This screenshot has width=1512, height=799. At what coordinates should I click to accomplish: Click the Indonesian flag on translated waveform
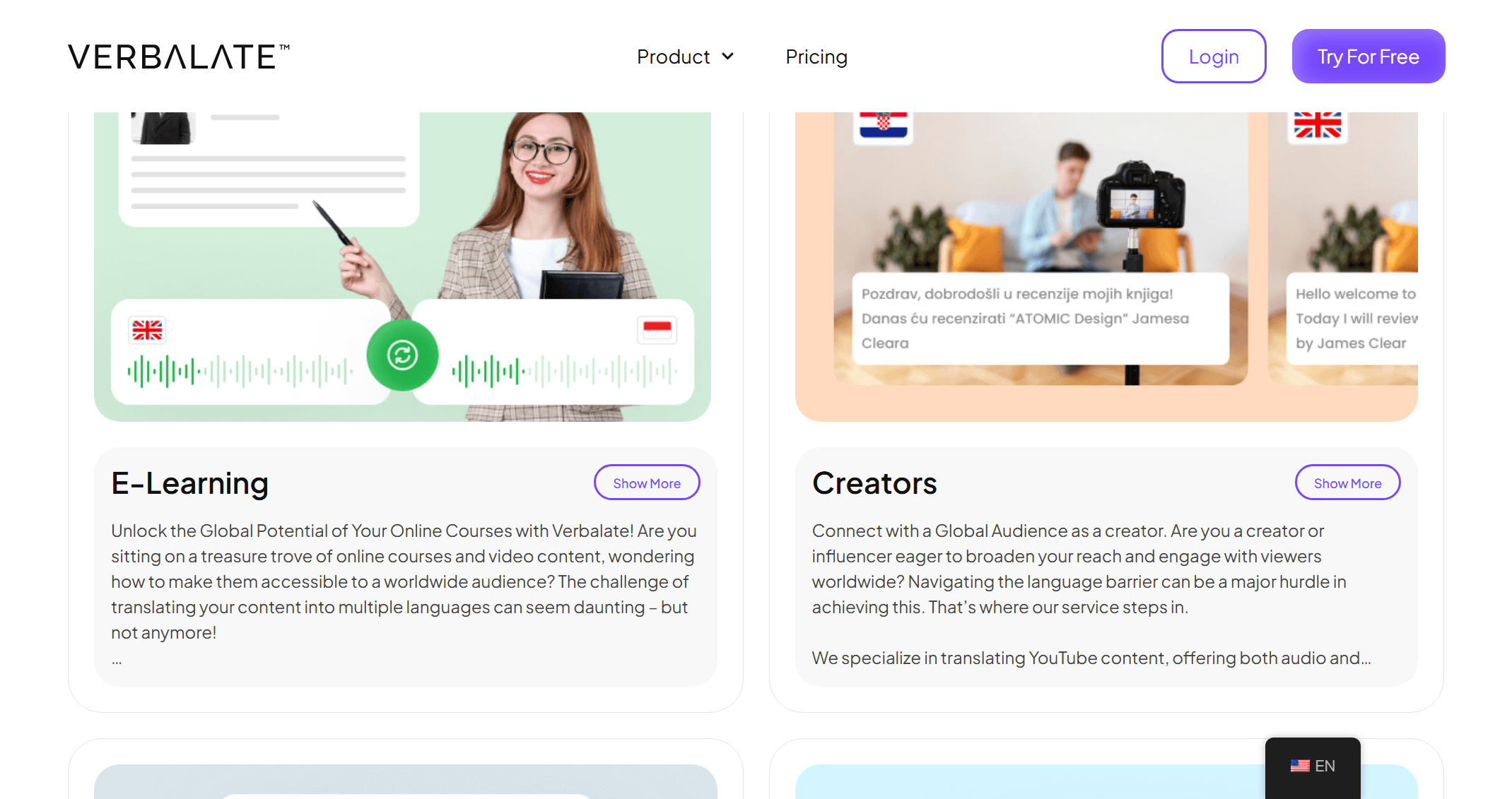657,329
